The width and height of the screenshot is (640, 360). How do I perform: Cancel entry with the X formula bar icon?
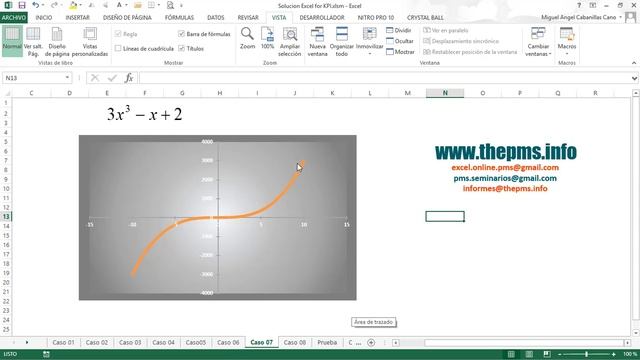(95, 78)
